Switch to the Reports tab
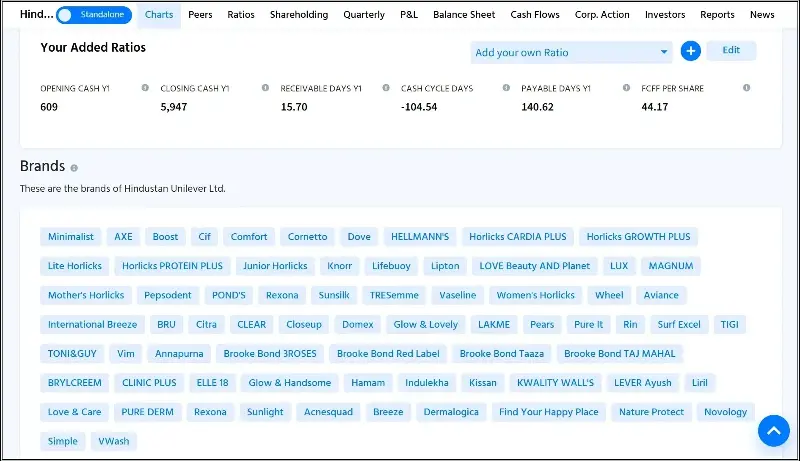 [717, 15]
